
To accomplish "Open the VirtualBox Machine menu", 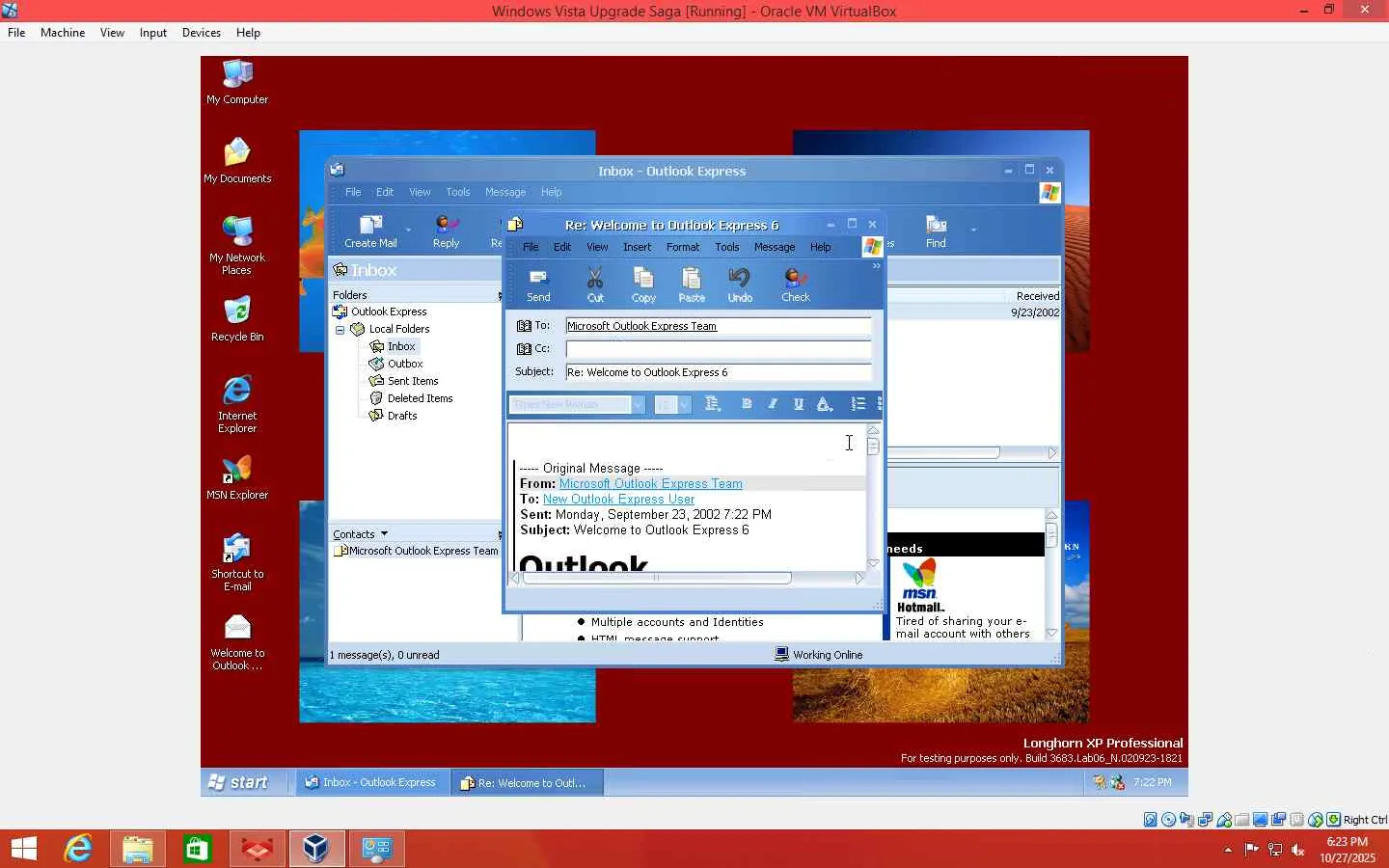I will coord(63,33).
